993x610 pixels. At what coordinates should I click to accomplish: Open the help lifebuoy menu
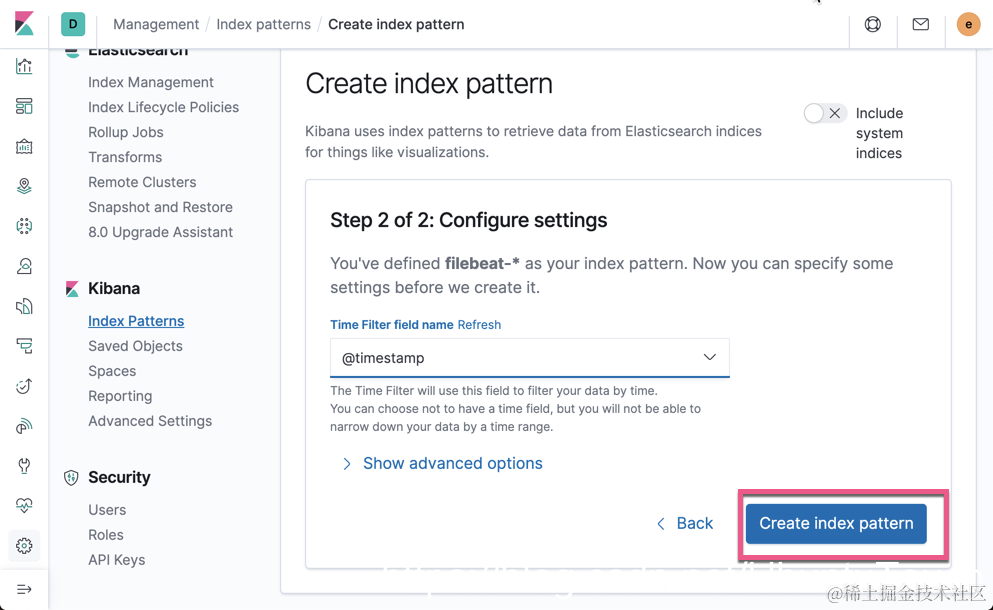(873, 24)
